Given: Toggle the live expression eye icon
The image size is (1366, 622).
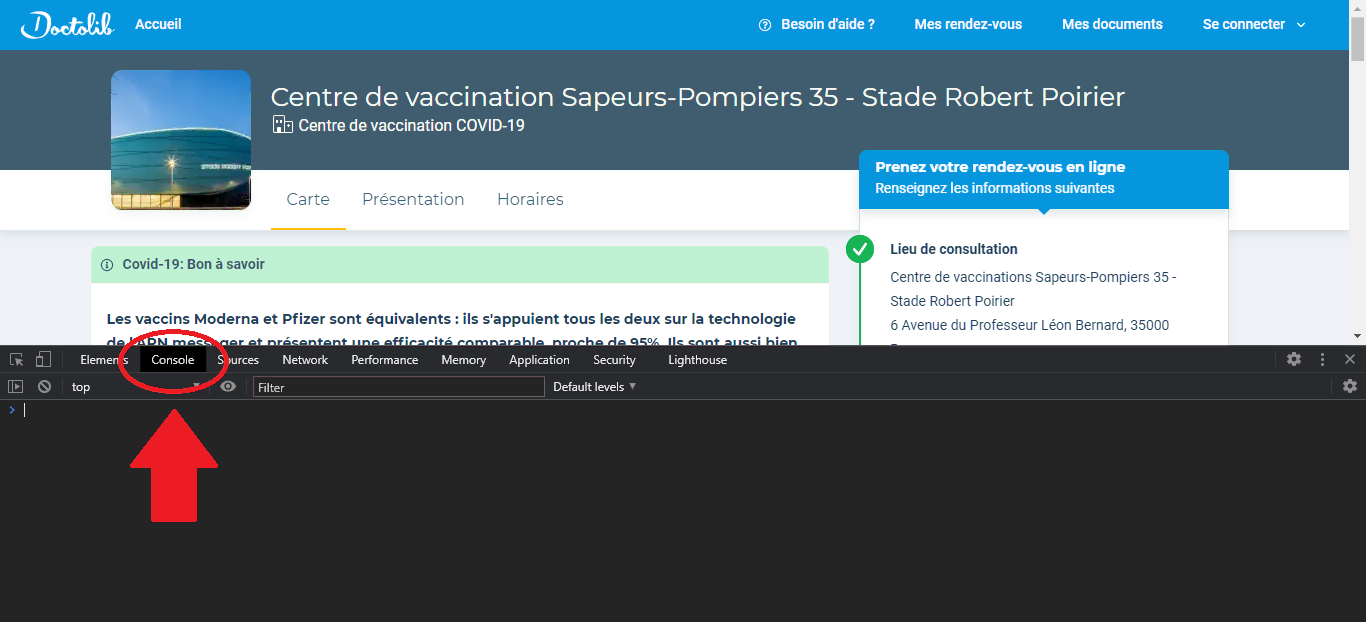Looking at the screenshot, I should [x=228, y=386].
